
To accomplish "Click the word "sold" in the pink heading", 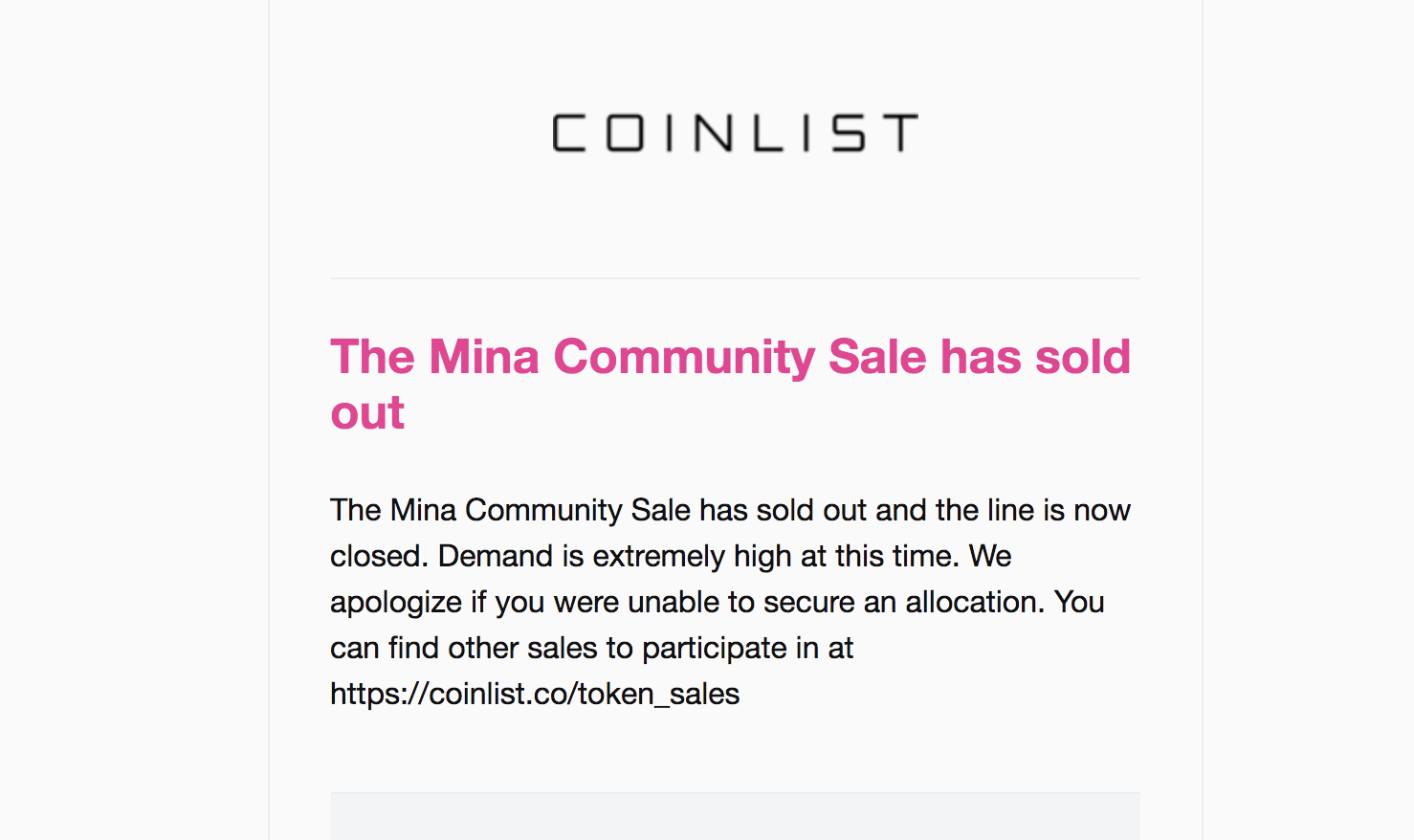I will pyautogui.click(x=1083, y=357).
